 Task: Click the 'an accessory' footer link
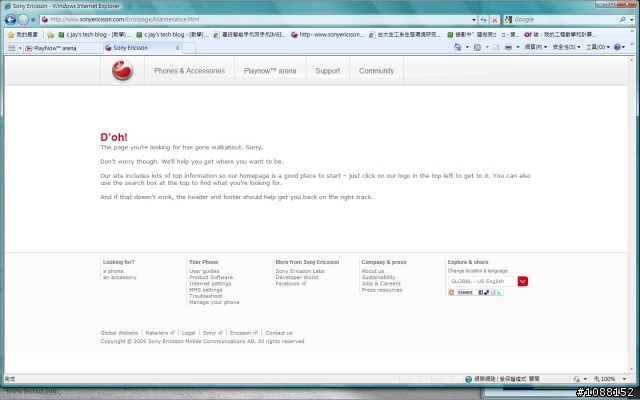[x=120, y=277]
